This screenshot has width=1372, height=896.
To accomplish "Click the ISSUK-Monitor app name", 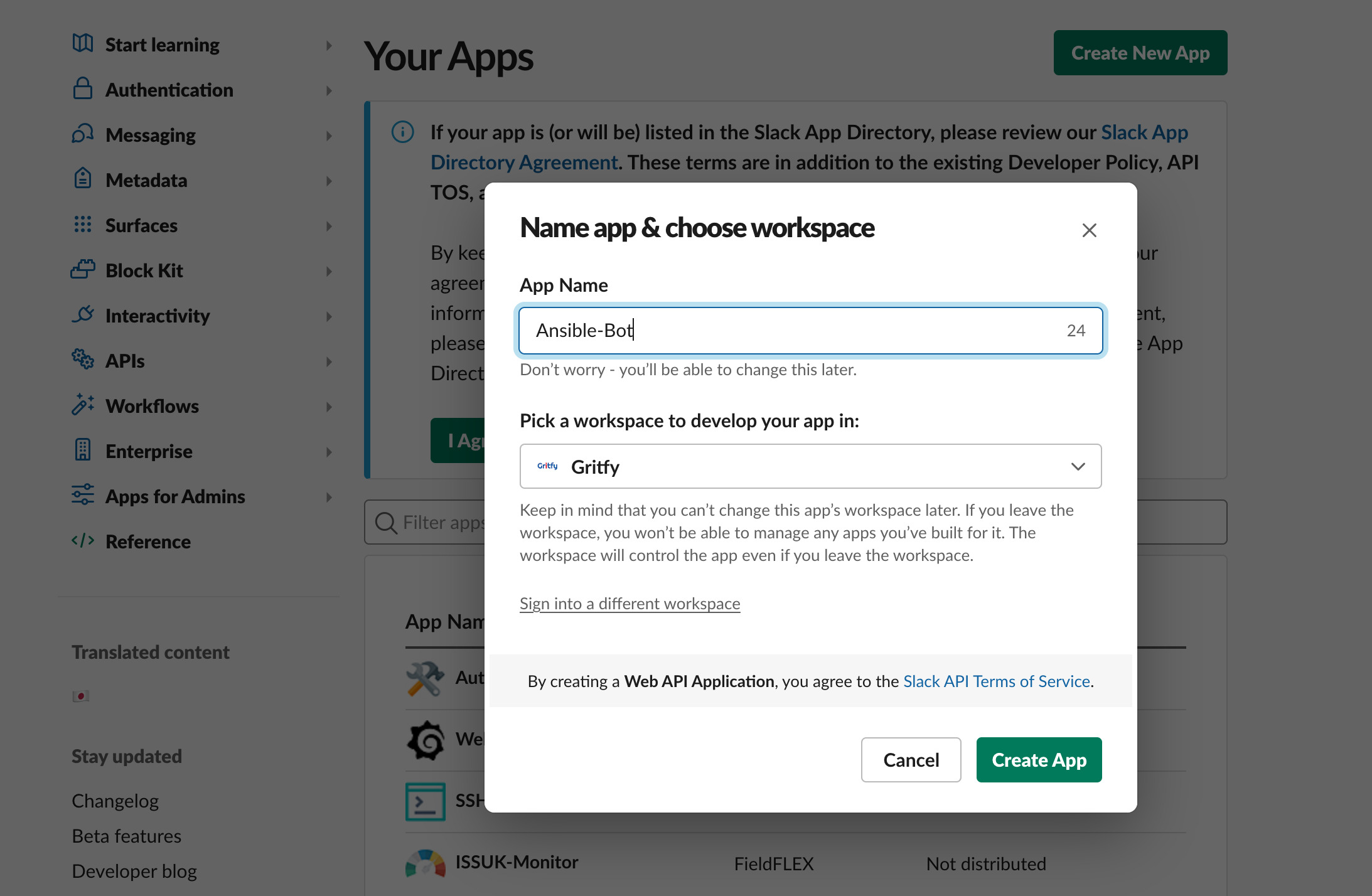I will click(517, 862).
